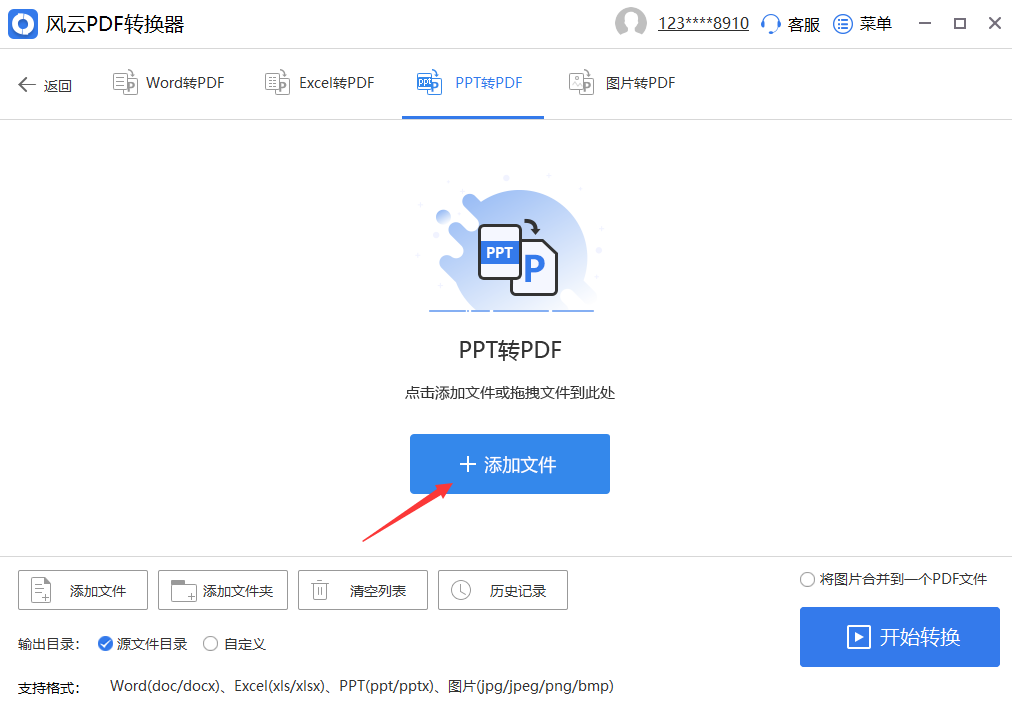
Task: Contact 客服 customer service
Action: coord(791,24)
